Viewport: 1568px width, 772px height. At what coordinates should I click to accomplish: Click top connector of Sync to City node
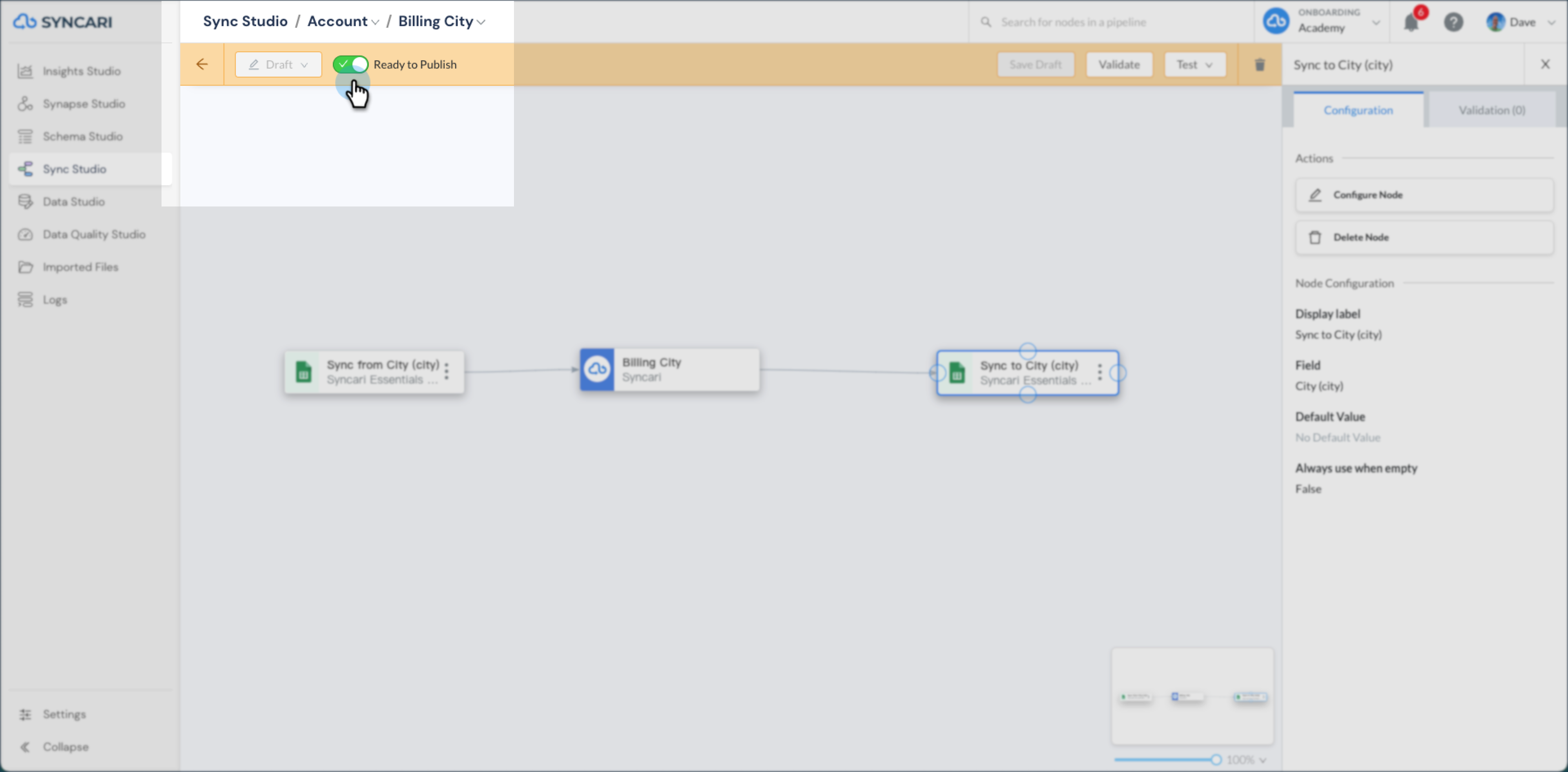[x=1028, y=351]
